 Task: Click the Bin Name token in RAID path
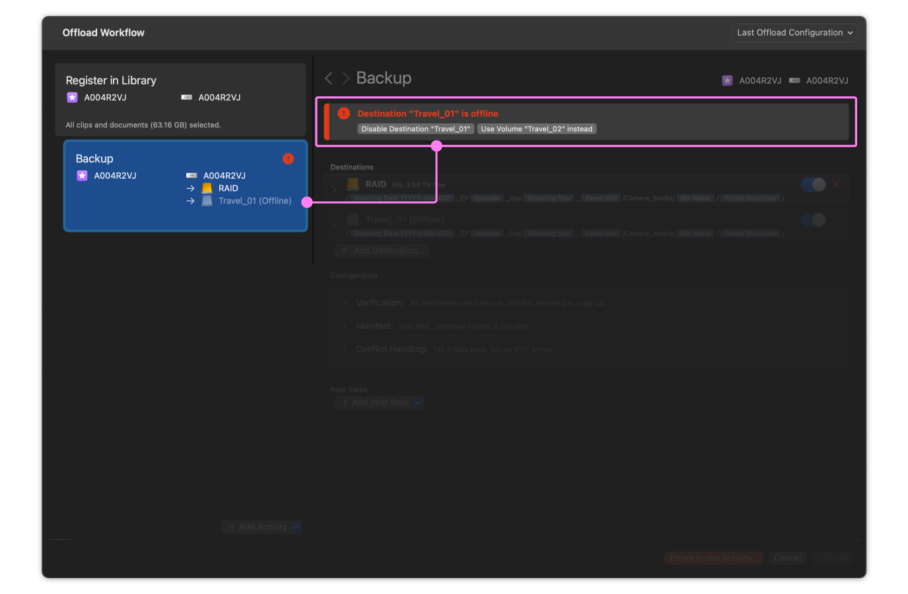695,199
